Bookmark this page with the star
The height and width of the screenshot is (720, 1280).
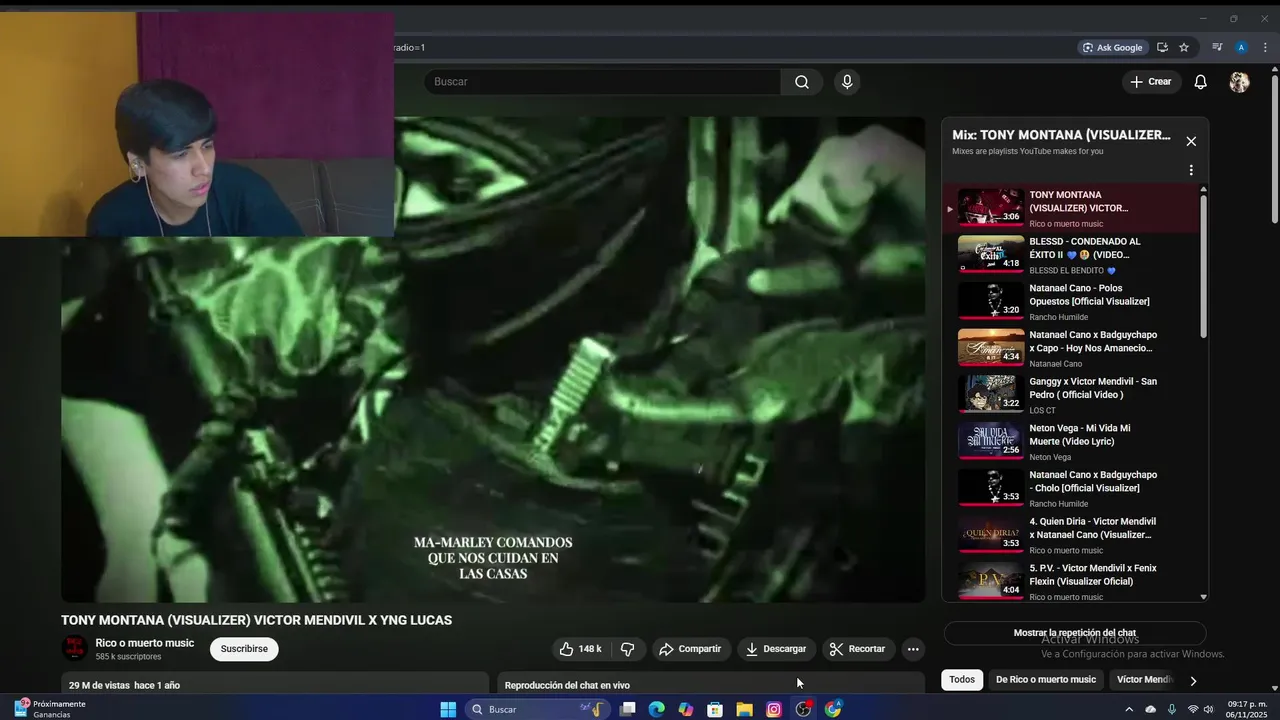pyautogui.click(x=1184, y=47)
